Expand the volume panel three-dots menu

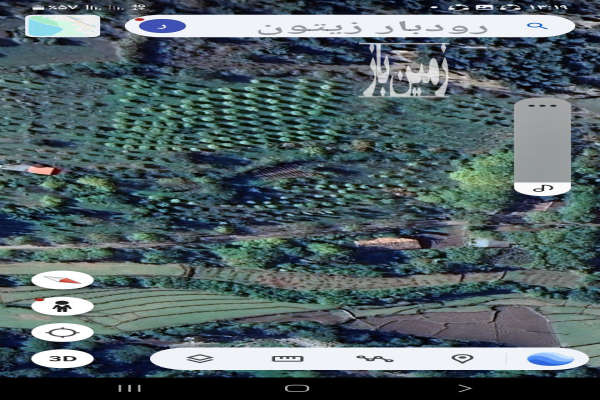tap(542, 105)
